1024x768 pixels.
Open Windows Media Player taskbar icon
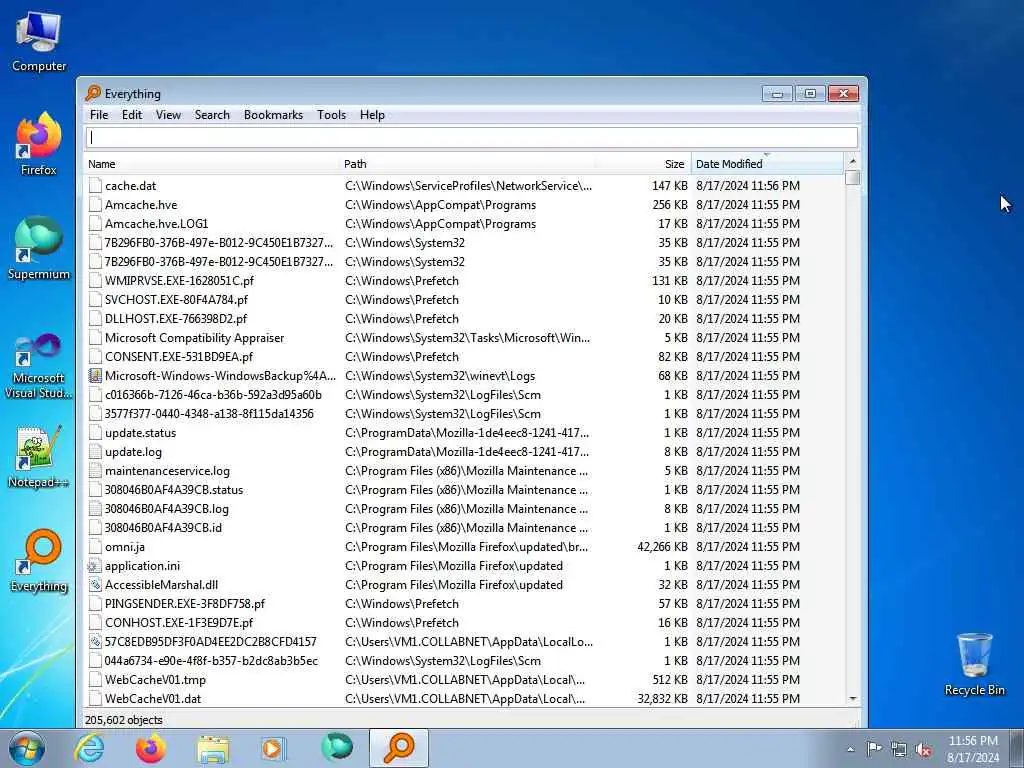coord(273,748)
